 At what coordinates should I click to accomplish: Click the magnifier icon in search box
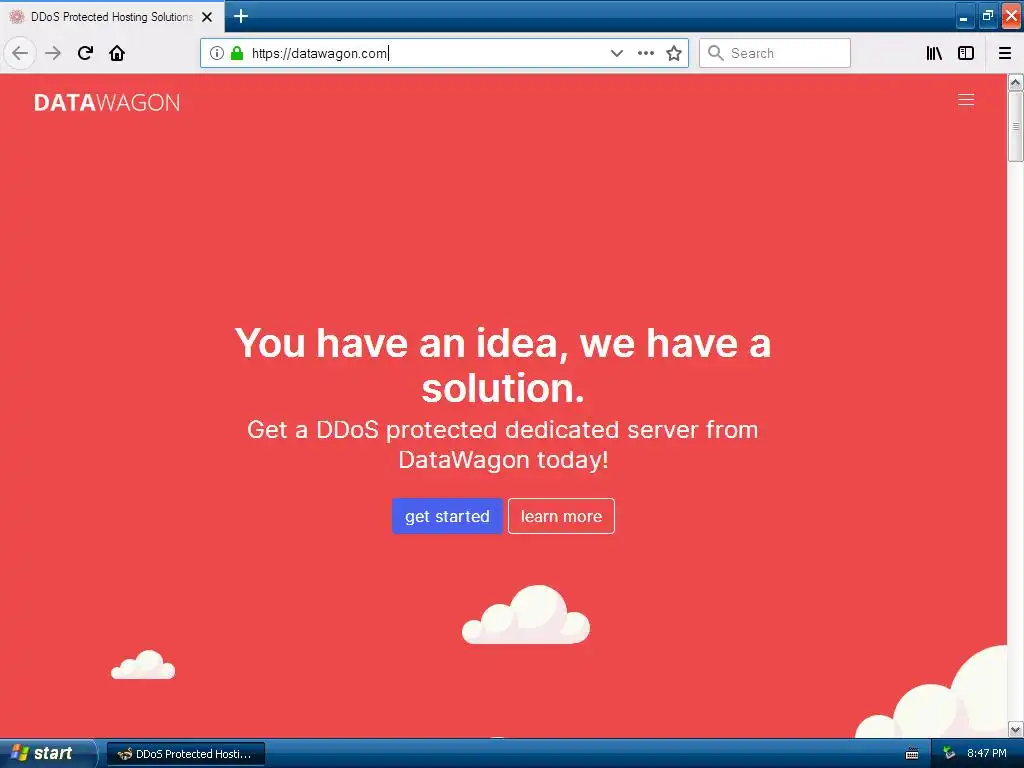point(716,53)
